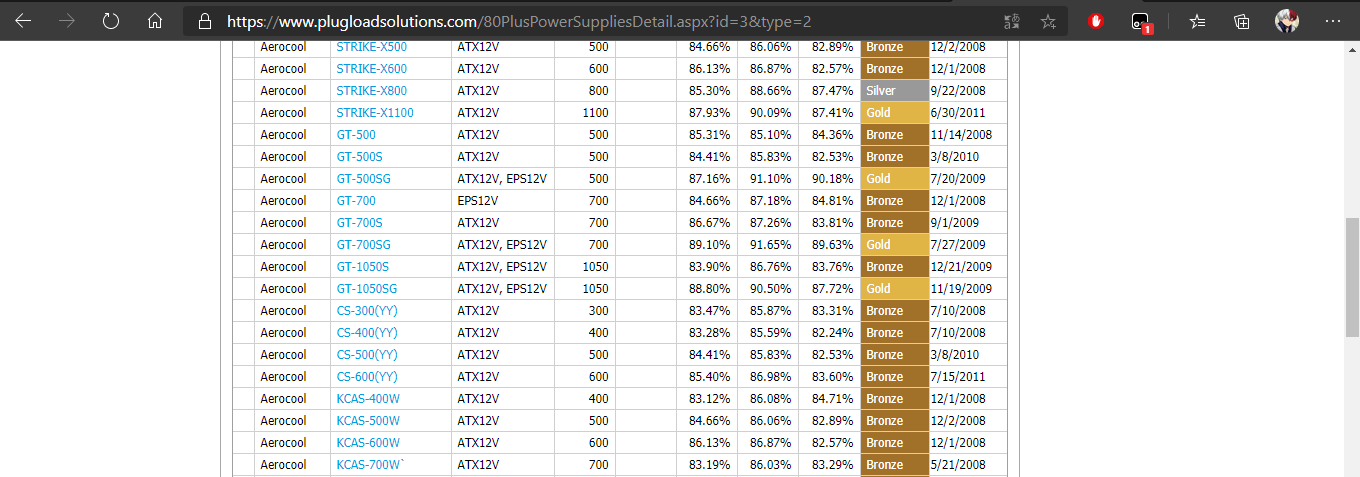Select the date 11/14/2008
1360x477 pixels.
[961, 135]
